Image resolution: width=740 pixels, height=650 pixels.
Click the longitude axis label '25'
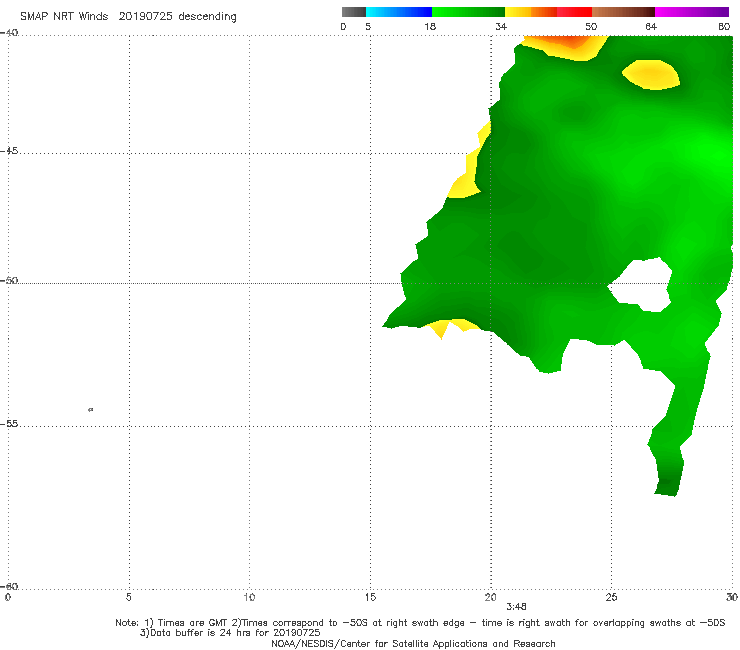tap(611, 597)
